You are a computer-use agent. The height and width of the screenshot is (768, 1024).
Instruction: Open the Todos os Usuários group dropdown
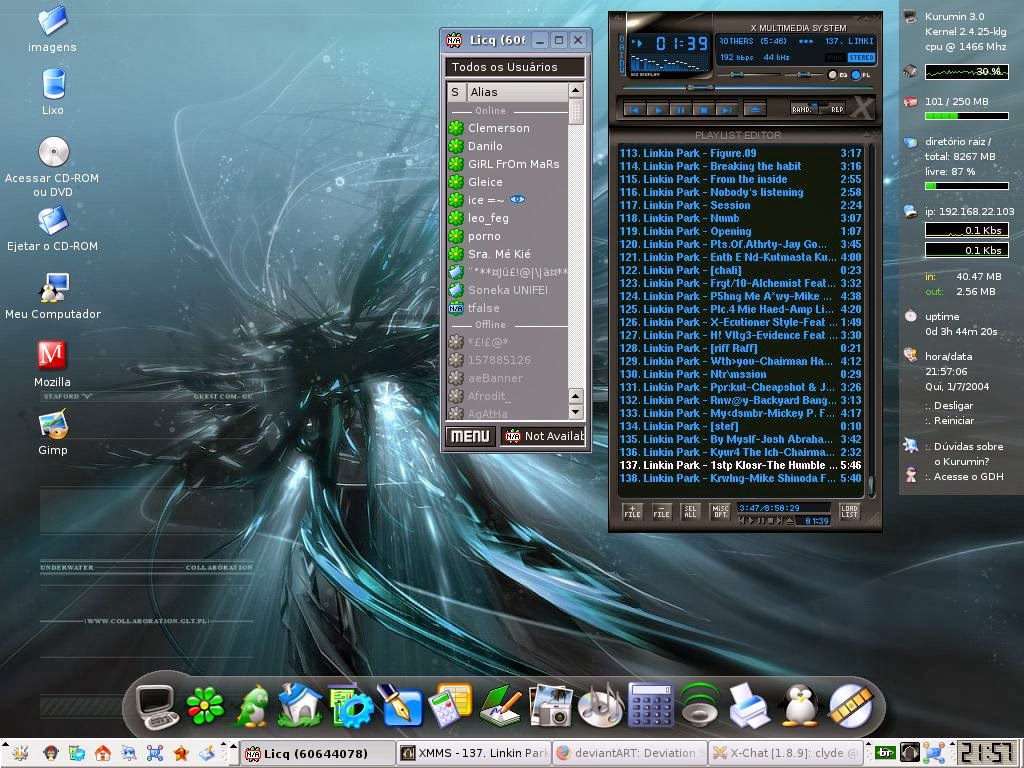pos(515,67)
